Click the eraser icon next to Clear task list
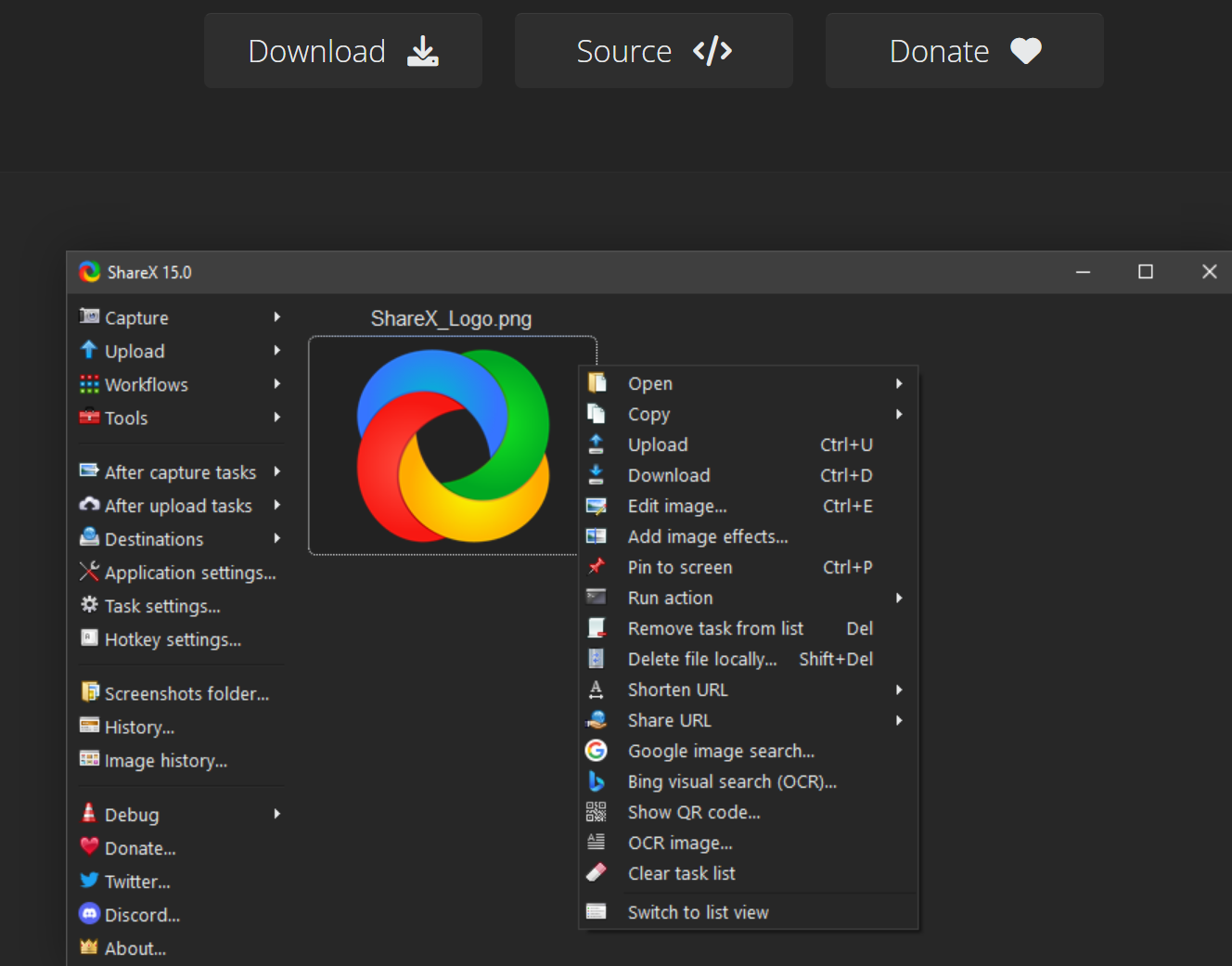Screen dimensions: 1232x966 coord(597,872)
